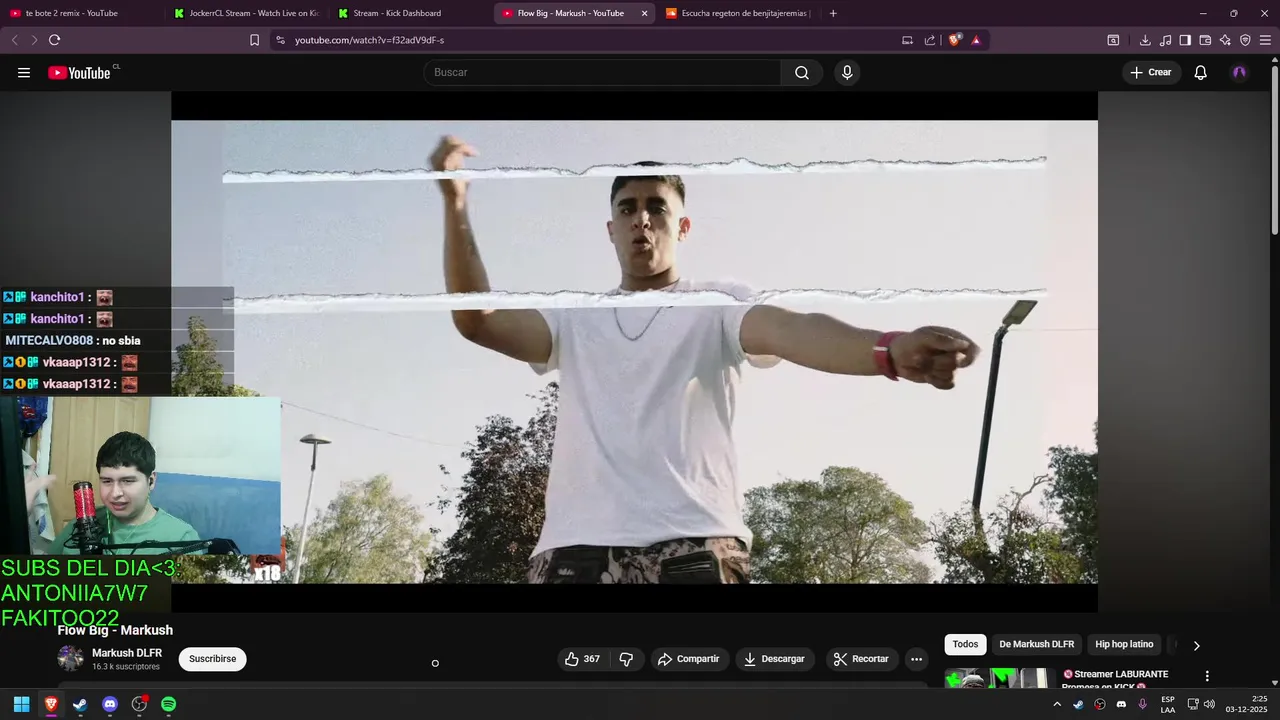The width and height of the screenshot is (1280, 720).
Task: Open Brave VPN shield icon
Action: click(x=1245, y=40)
